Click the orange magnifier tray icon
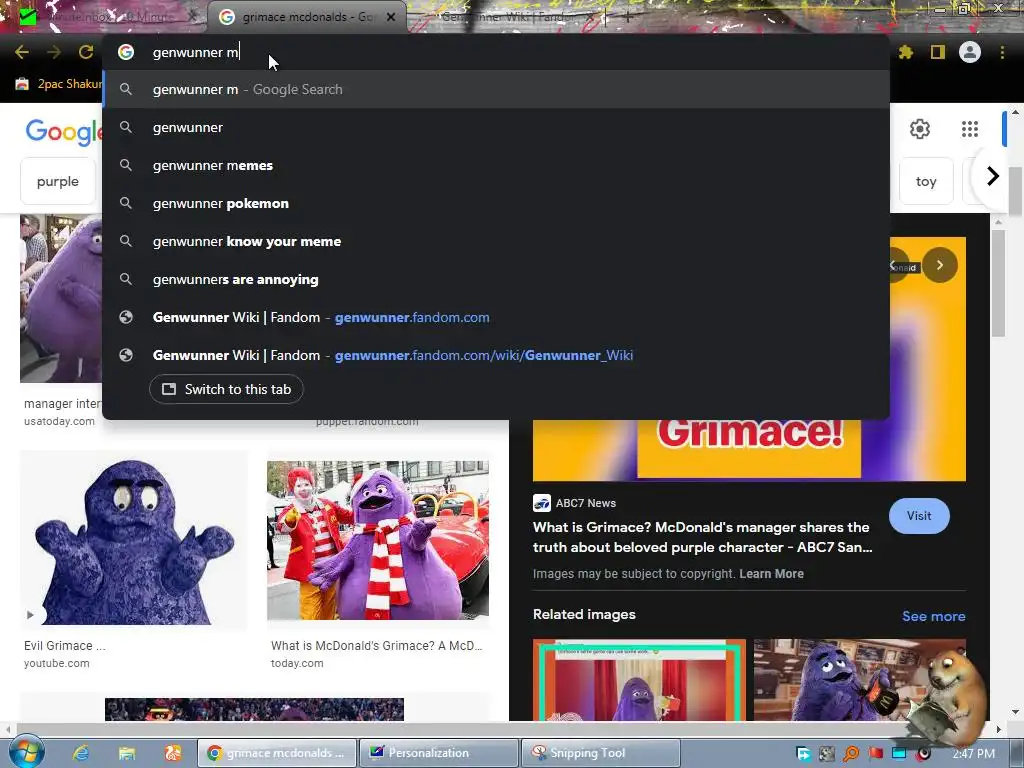This screenshot has height=768, width=1024. [851, 754]
